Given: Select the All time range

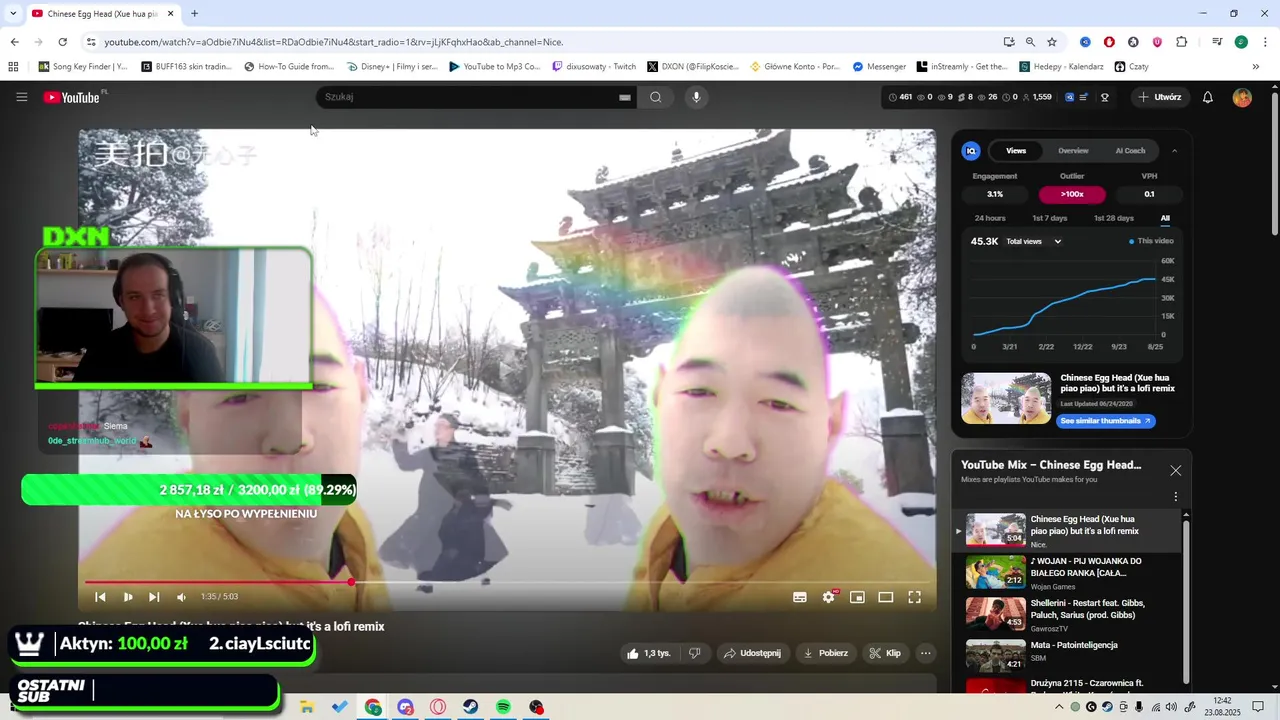Looking at the screenshot, I should (x=1165, y=218).
